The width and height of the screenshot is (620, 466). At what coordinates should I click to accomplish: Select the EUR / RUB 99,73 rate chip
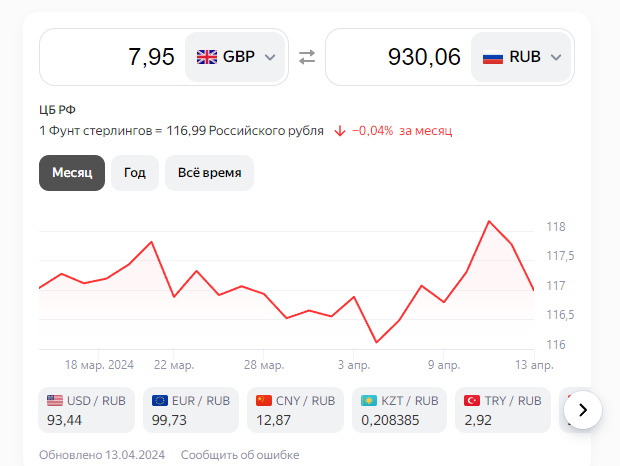pyautogui.click(x=191, y=410)
